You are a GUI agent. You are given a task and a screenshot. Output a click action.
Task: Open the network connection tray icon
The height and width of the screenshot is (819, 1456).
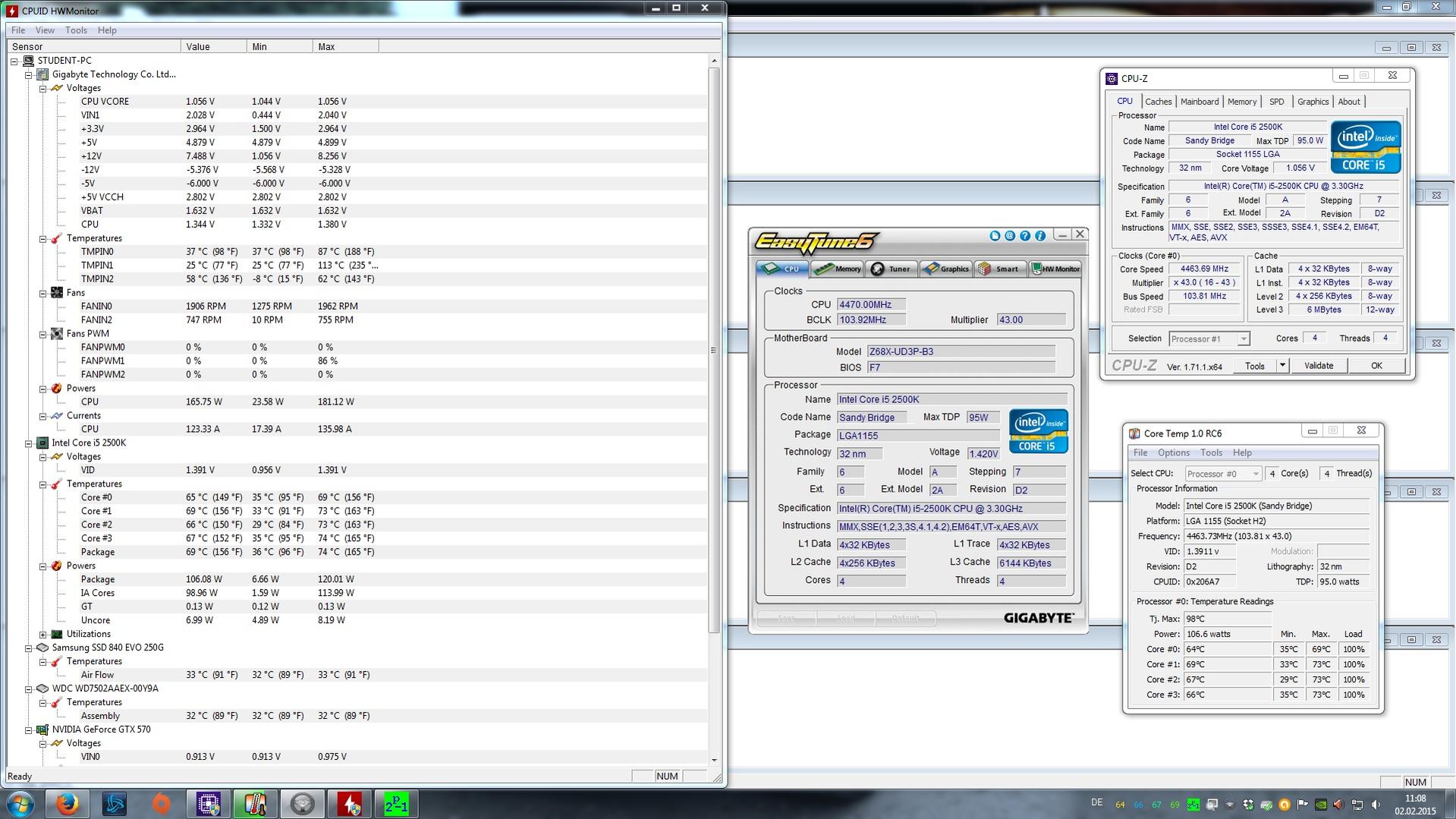click(x=1357, y=805)
